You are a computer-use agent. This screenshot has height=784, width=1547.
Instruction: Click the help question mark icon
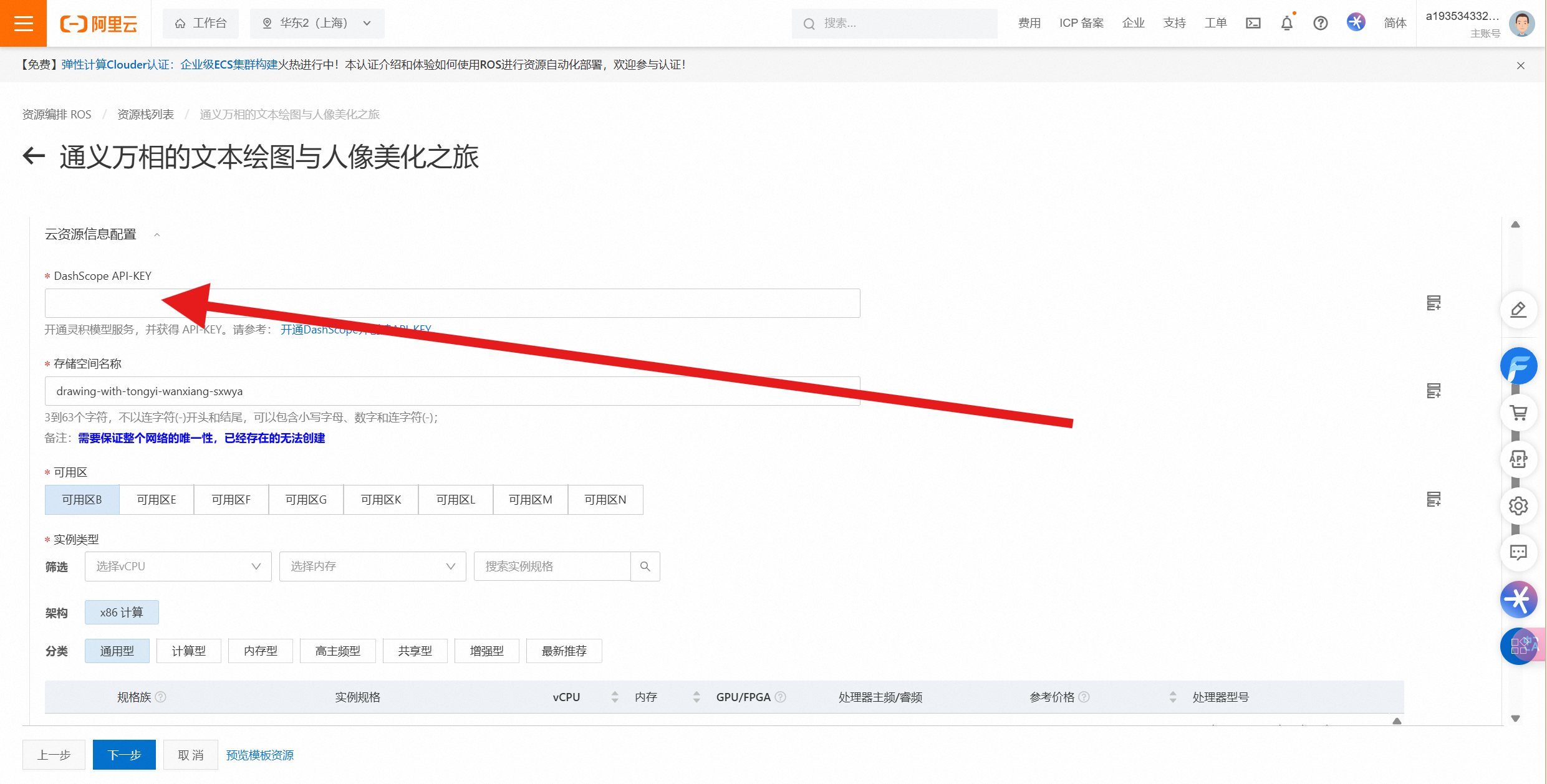coord(1320,23)
